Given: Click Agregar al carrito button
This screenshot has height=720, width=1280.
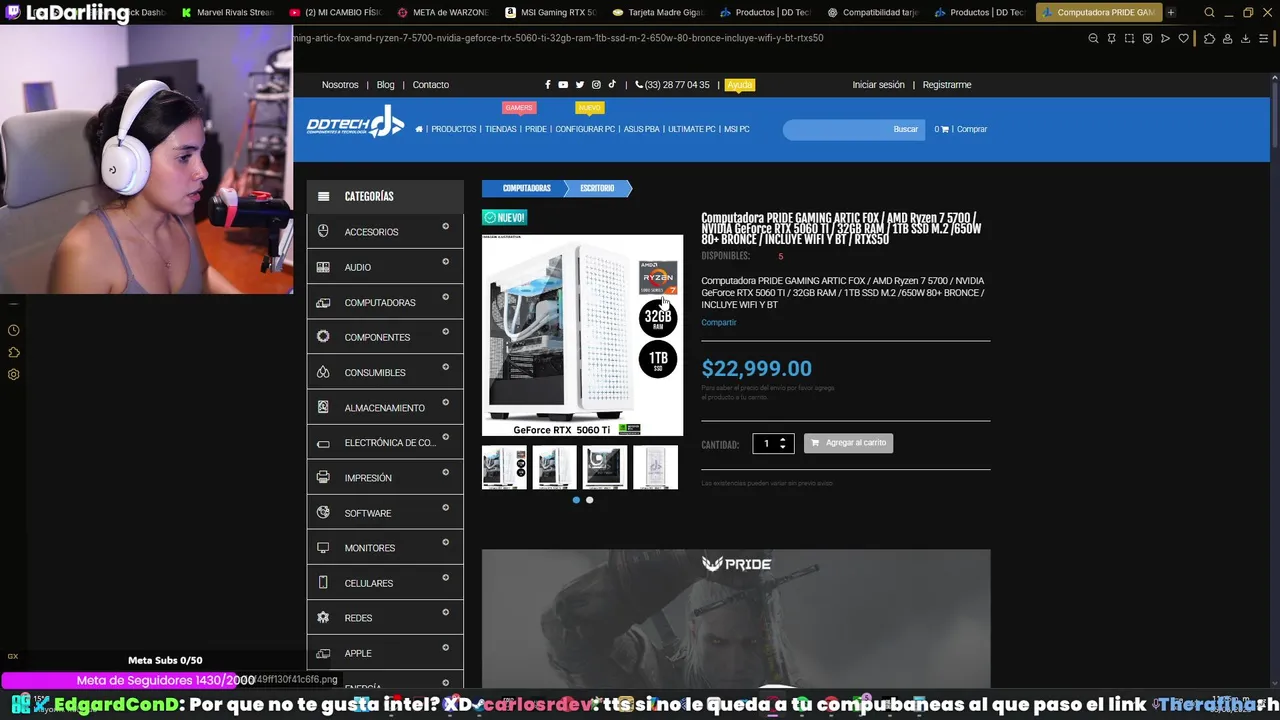Looking at the screenshot, I should coord(848,443).
